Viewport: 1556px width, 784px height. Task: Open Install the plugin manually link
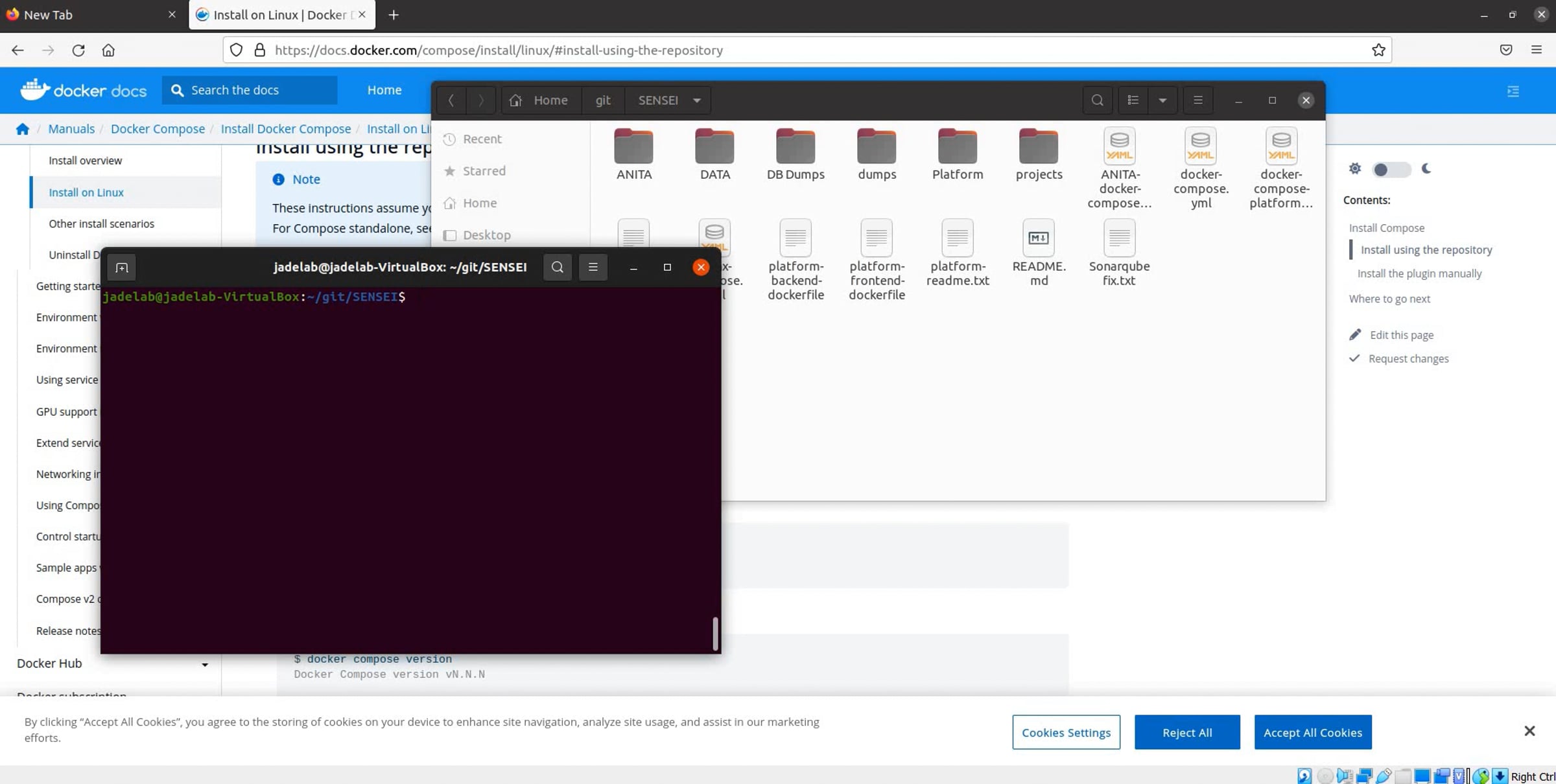click(1419, 273)
